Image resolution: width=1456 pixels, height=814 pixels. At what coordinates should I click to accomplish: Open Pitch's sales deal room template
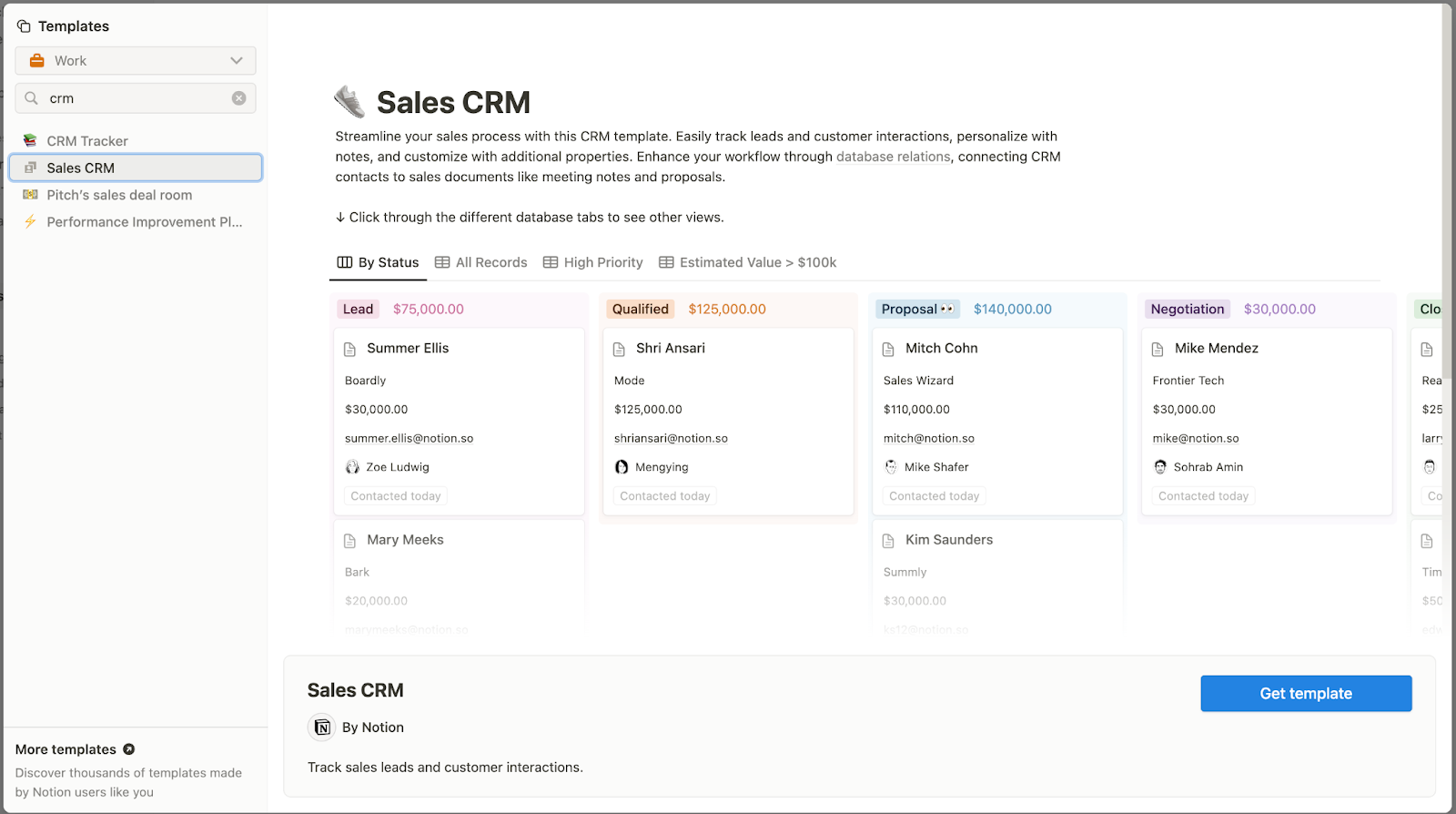pyautogui.click(x=136, y=195)
